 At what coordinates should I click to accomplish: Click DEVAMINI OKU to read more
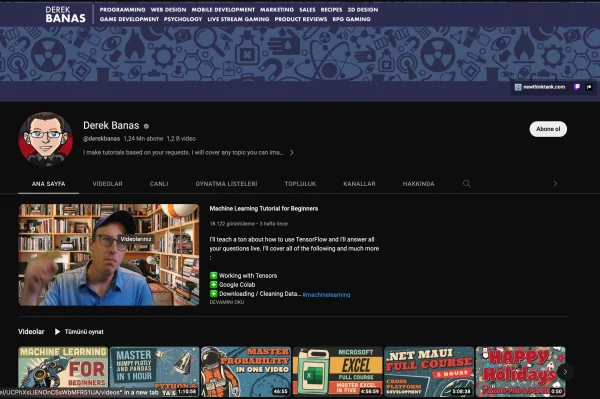coord(227,302)
